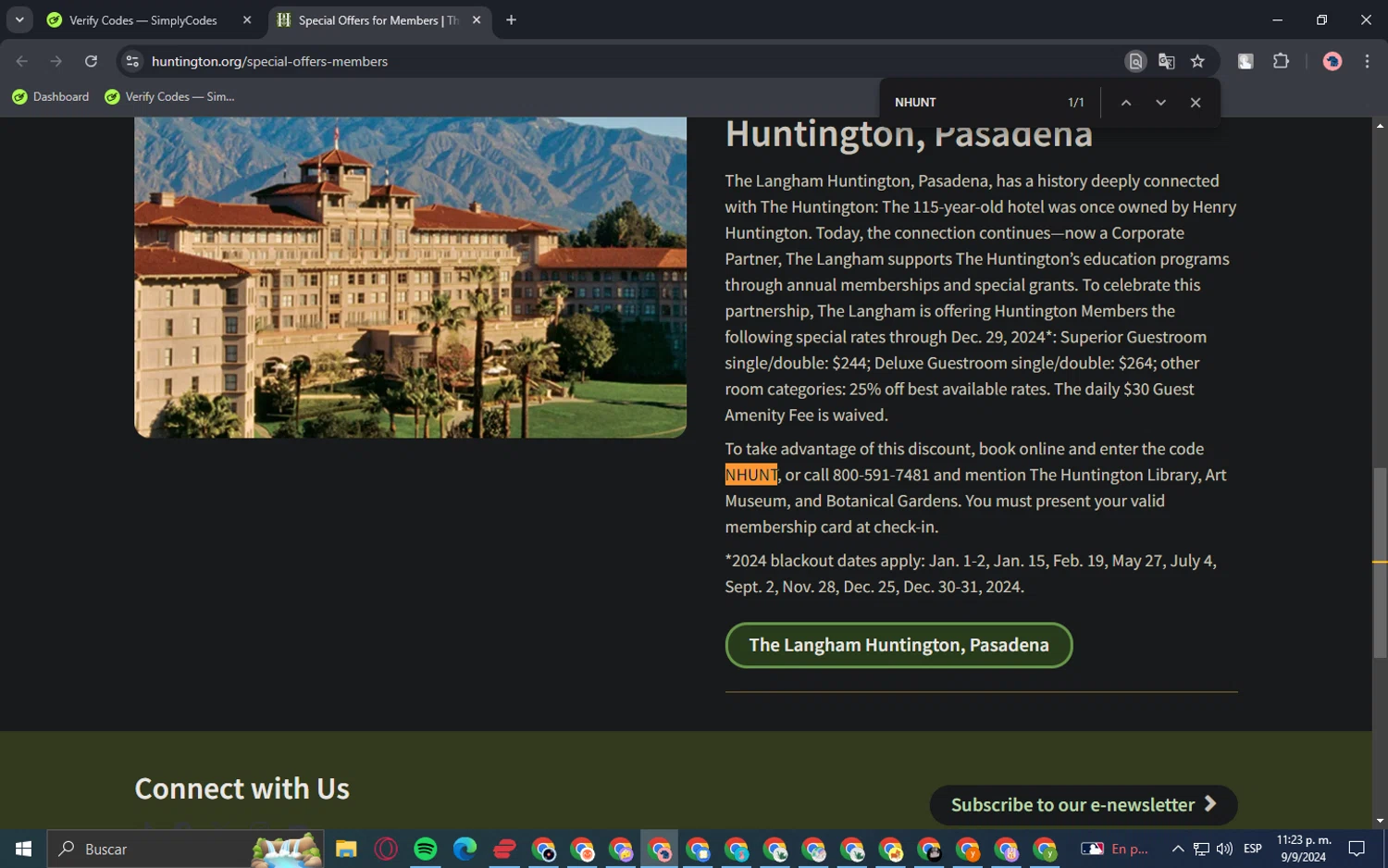This screenshot has height=868, width=1388.
Task: Open the MLB news widget in taskbar
Action: (1114, 849)
